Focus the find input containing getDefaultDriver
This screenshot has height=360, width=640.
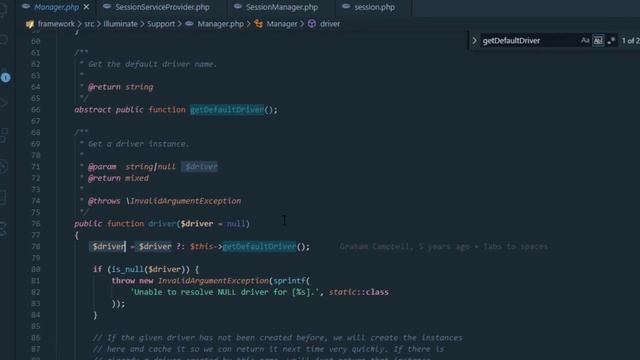click(529, 40)
